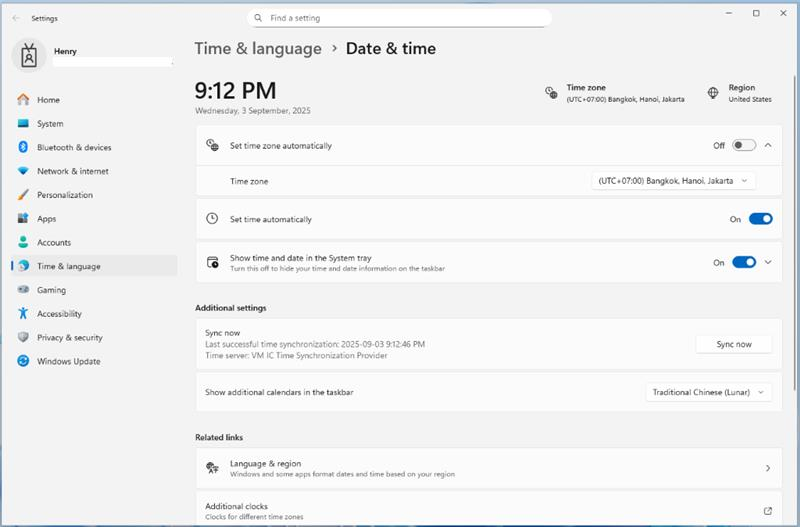Turn on Set time zone automatically toggle
Screen dimensions: 800x527
click(x=744, y=145)
